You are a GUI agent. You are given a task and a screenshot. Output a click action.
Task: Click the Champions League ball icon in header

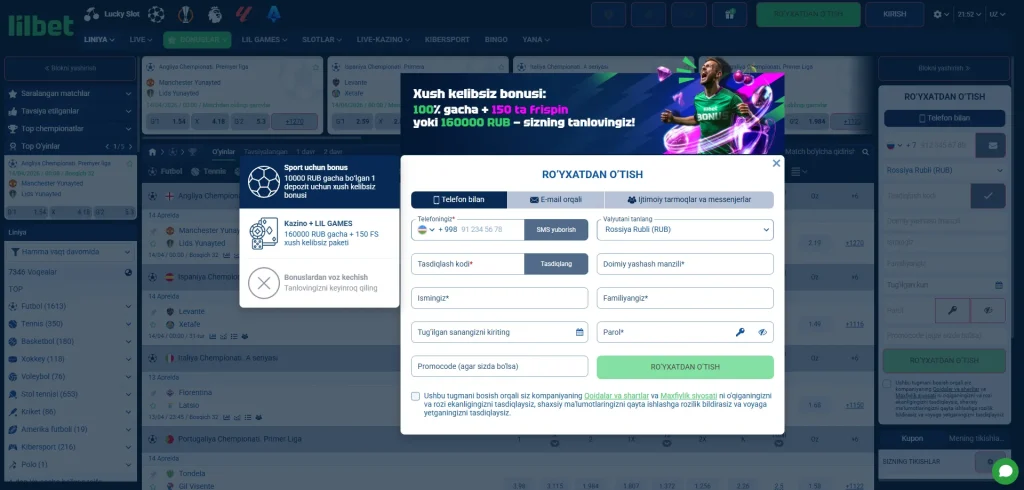click(155, 15)
